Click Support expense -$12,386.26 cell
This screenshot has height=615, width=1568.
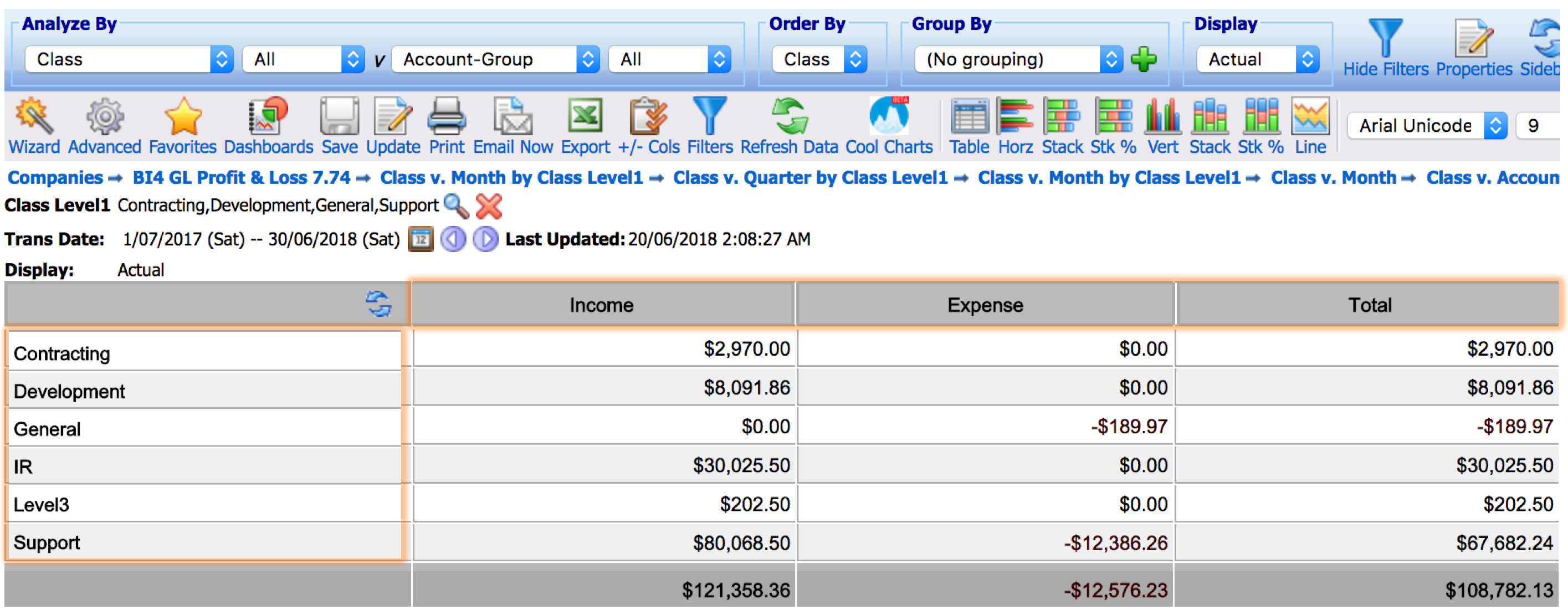coord(986,542)
